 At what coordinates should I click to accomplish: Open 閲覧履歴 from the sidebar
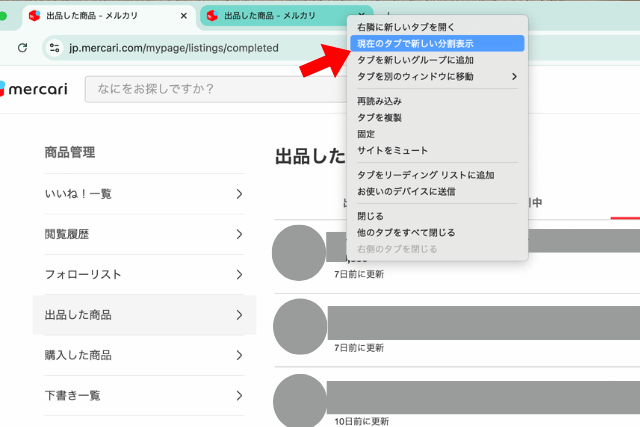[x=144, y=234]
